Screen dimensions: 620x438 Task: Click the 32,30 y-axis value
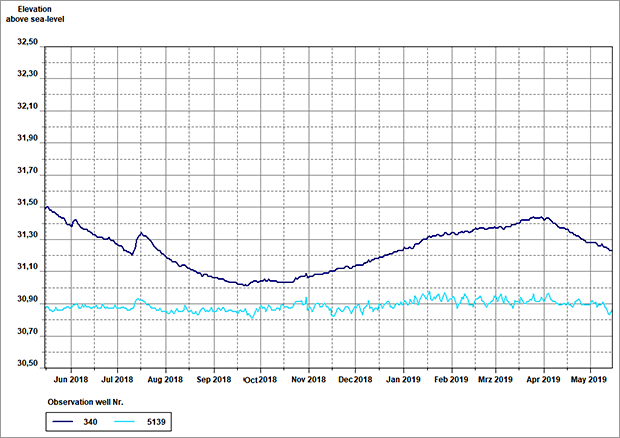tap(27, 74)
